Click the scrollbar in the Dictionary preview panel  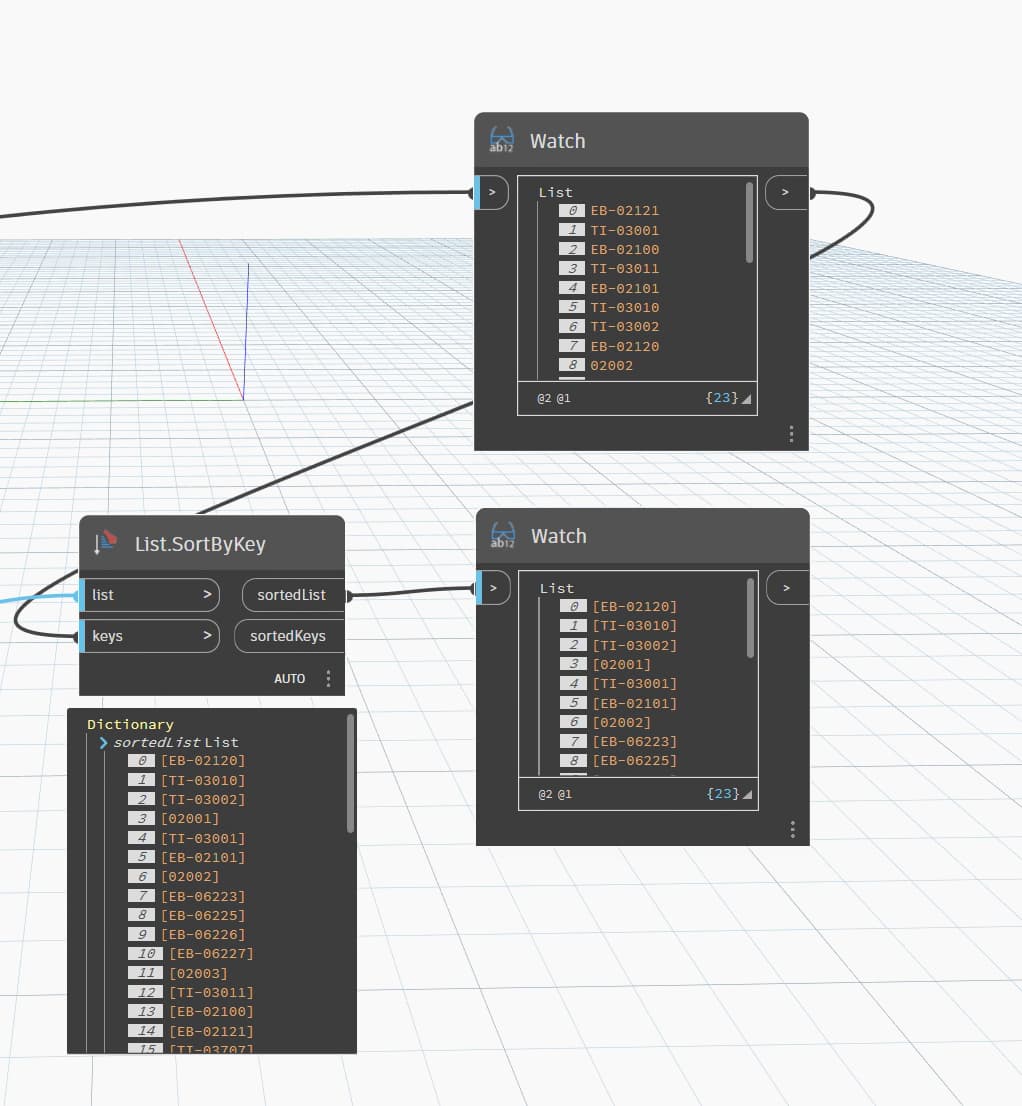(x=350, y=774)
